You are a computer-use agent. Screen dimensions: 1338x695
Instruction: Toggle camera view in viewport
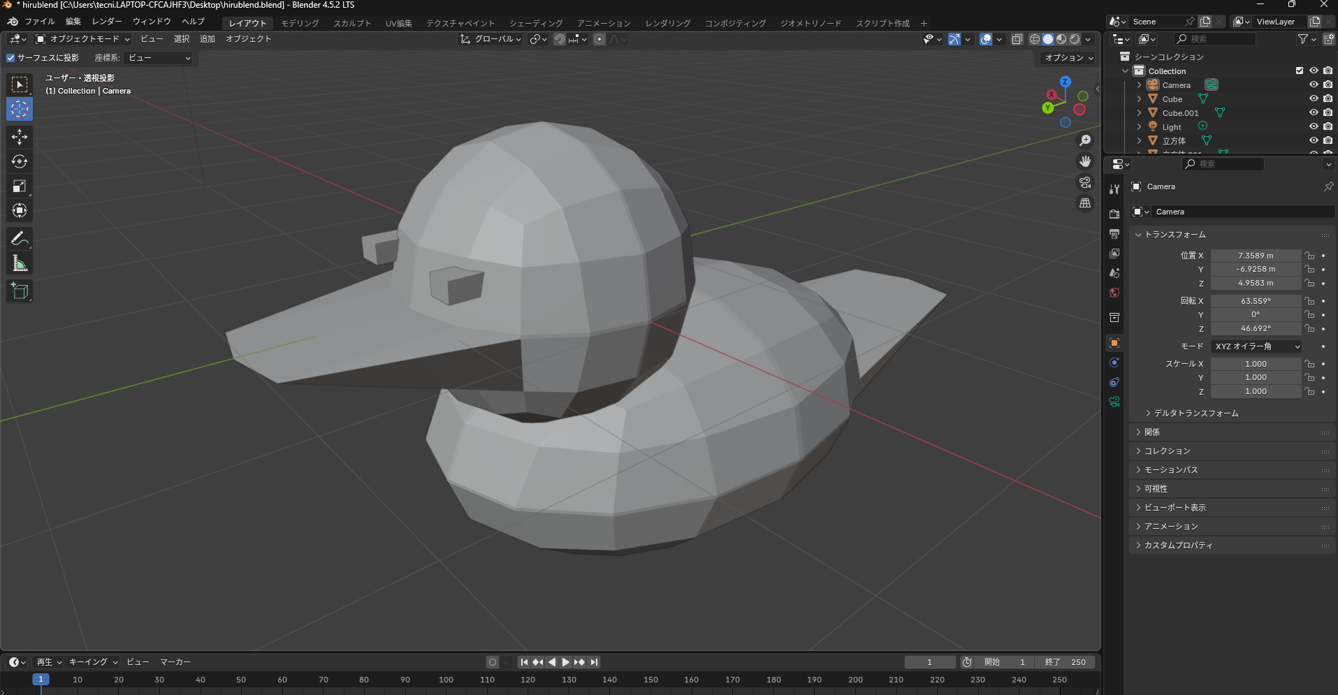tap(1085, 182)
